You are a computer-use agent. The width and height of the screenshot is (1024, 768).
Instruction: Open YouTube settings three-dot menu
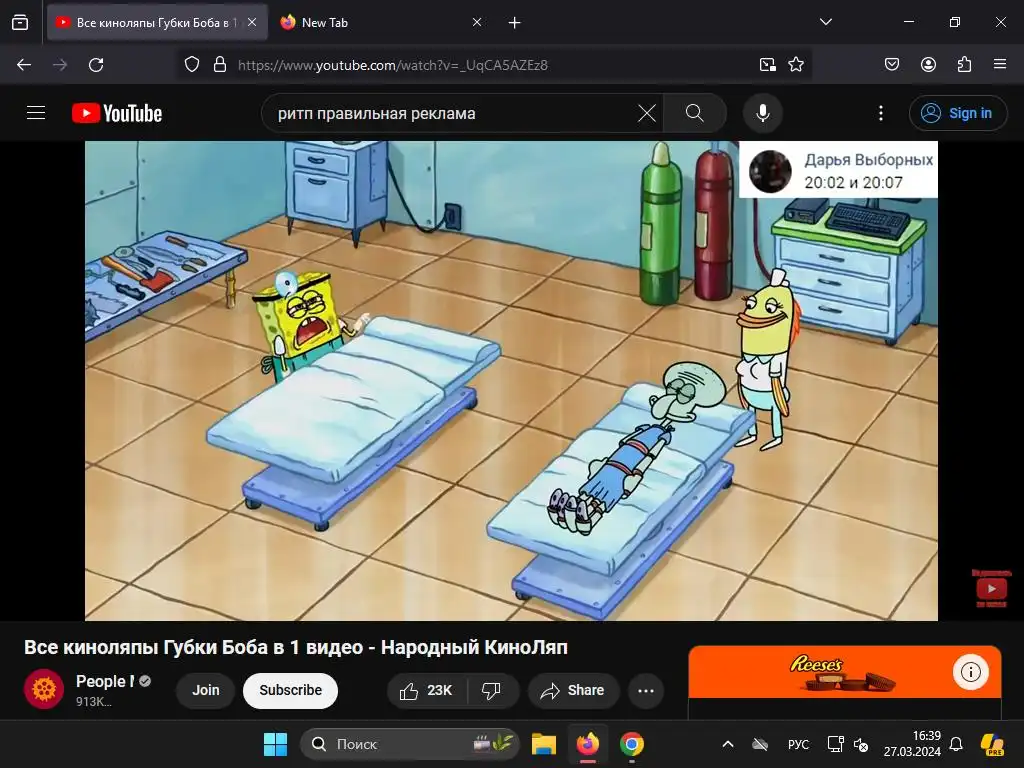[881, 113]
